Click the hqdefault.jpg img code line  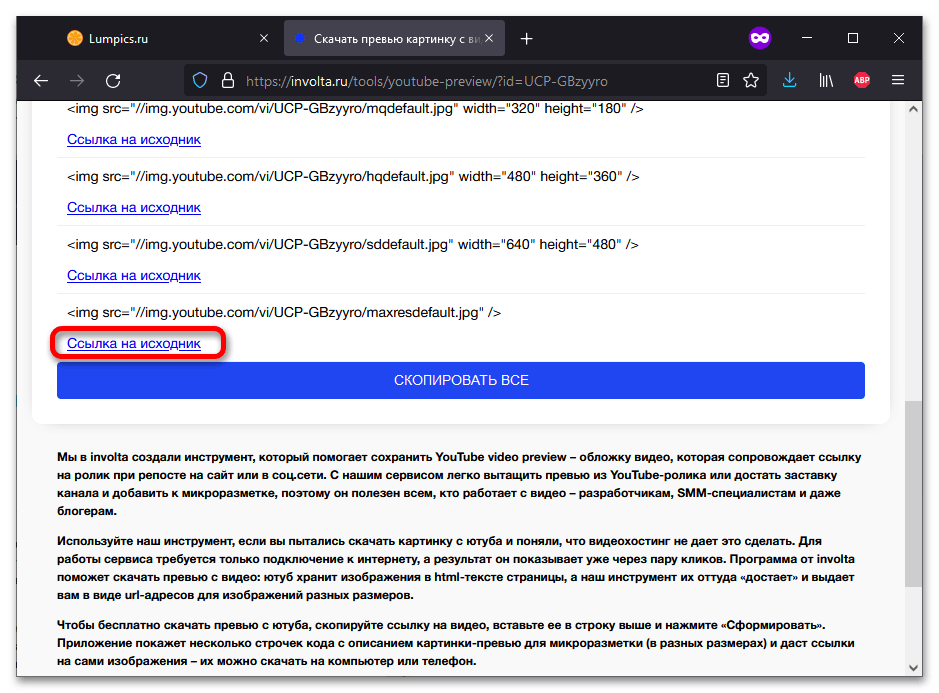click(353, 177)
